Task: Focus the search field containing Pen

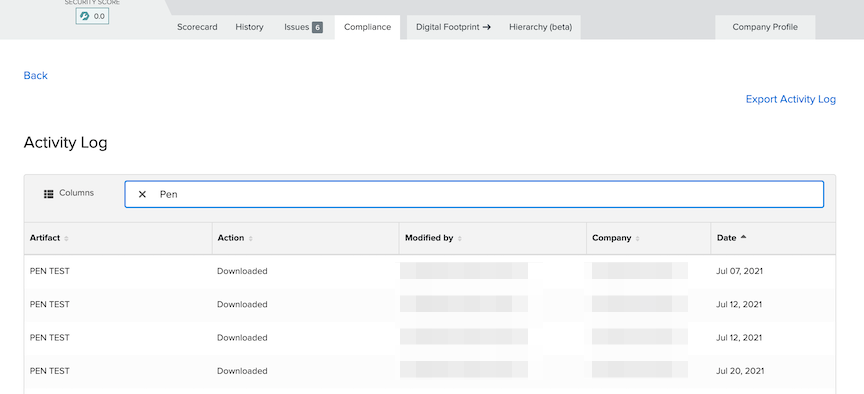Action: coord(474,194)
